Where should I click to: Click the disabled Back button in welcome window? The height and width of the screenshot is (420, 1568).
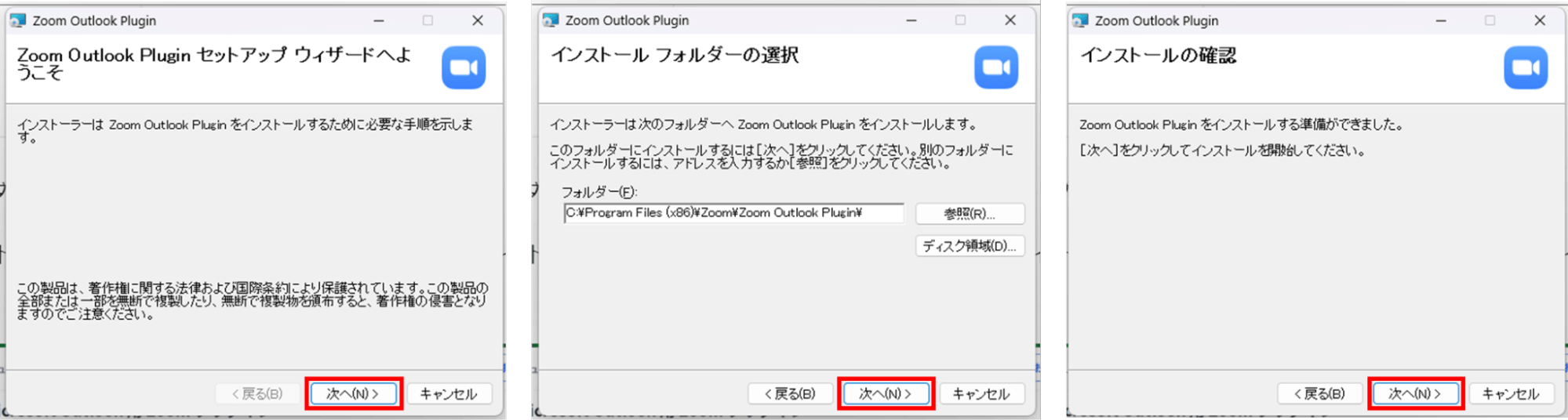tap(257, 393)
